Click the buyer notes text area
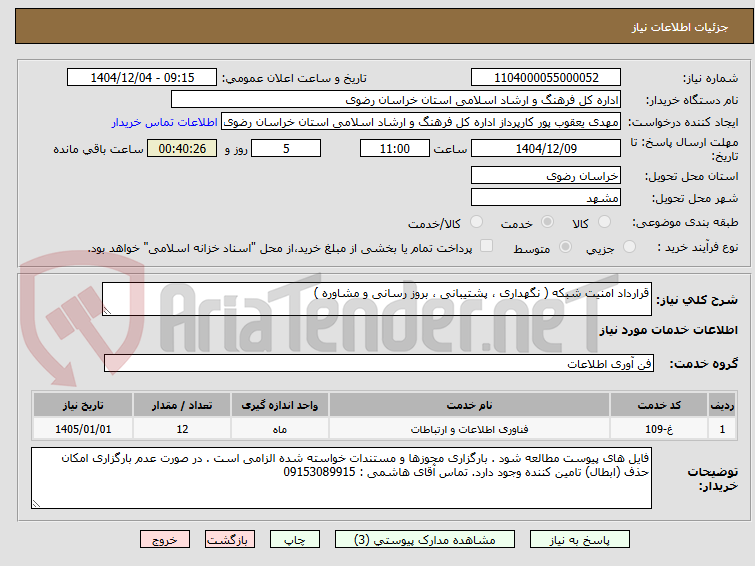This screenshot has height=566, width=755. [x=341, y=478]
